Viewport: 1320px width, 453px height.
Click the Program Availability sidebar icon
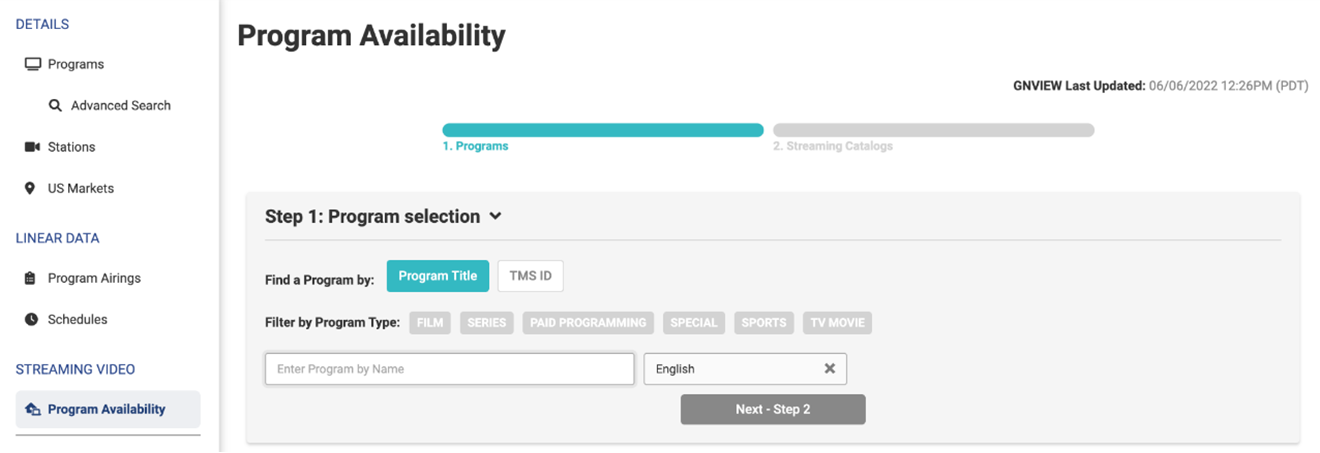tap(32, 409)
